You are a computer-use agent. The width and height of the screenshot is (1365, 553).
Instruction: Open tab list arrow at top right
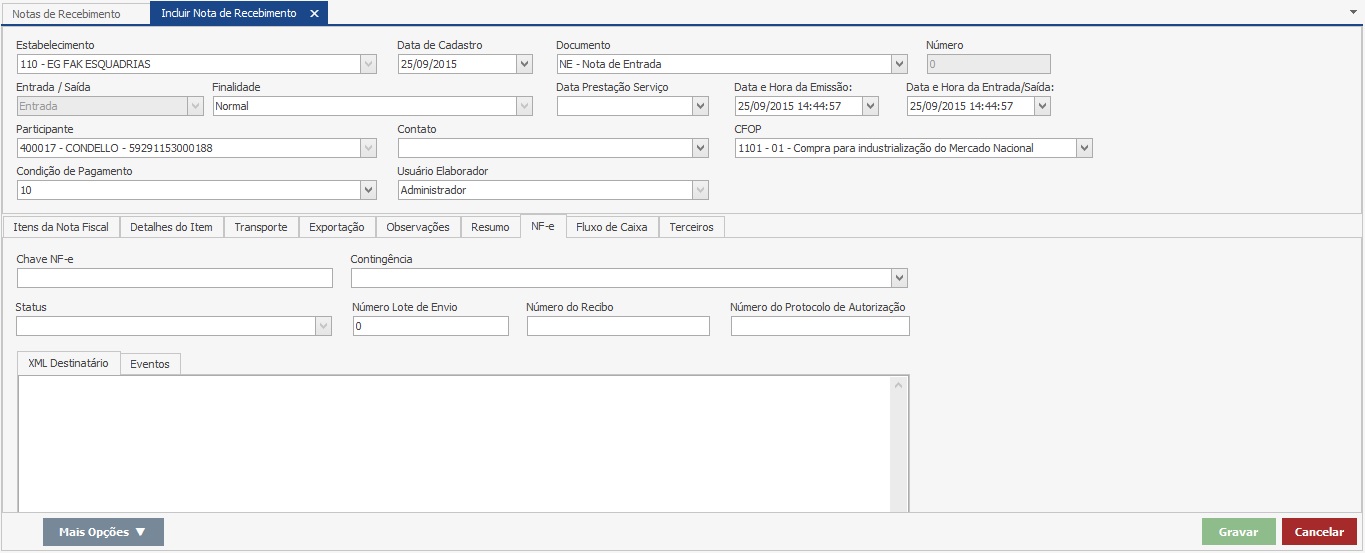click(x=1353, y=10)
